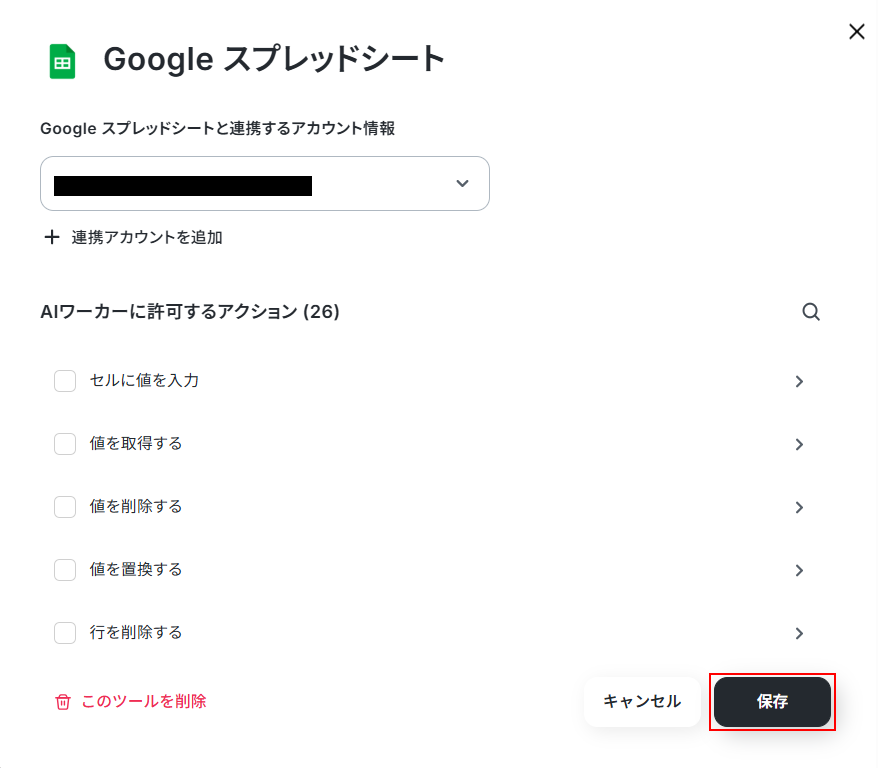Image resolution: width=878 pixels, height=768 pixels.
Task: Show details arrow for 行を削除する
Action: coord(799,633)
